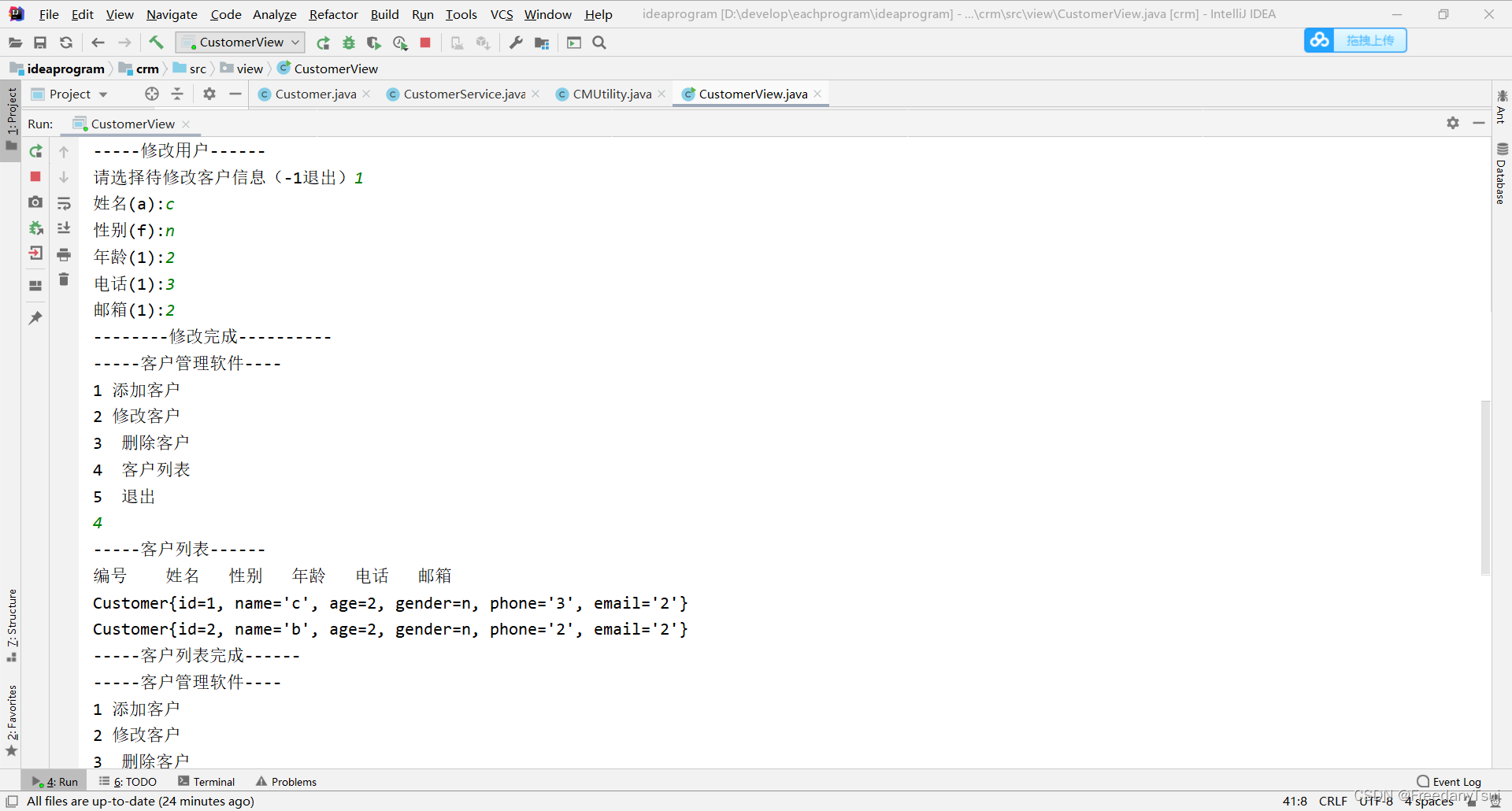The width and height of the screenshot is (1512, 811).
Task: Click the ideaprogram breadcrumb
Action: tap(57, 69)
